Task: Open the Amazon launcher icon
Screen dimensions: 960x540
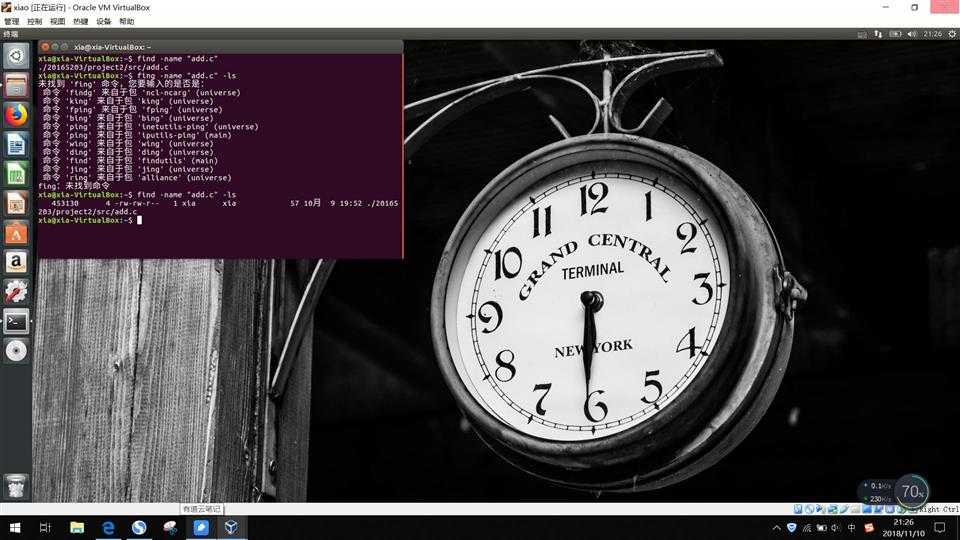Action: (x=16, y=262)
